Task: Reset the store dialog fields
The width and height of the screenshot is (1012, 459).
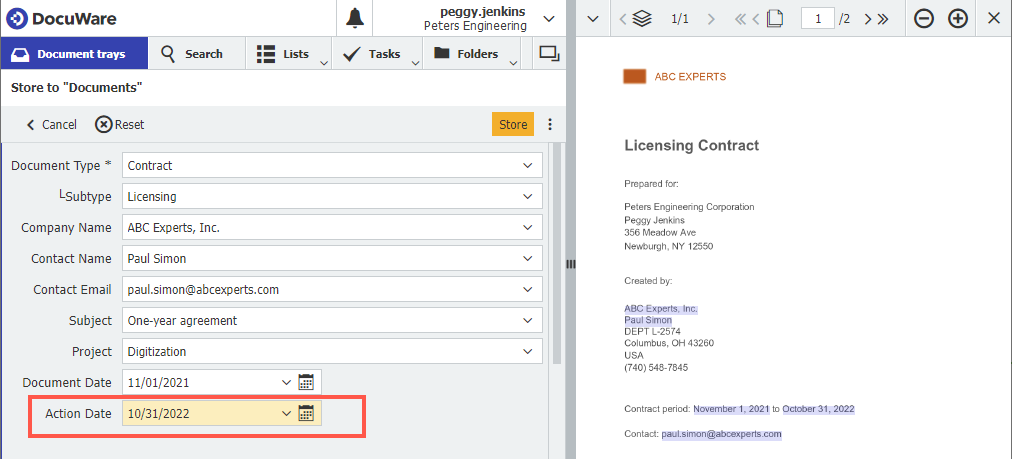Action: (120, 125)
